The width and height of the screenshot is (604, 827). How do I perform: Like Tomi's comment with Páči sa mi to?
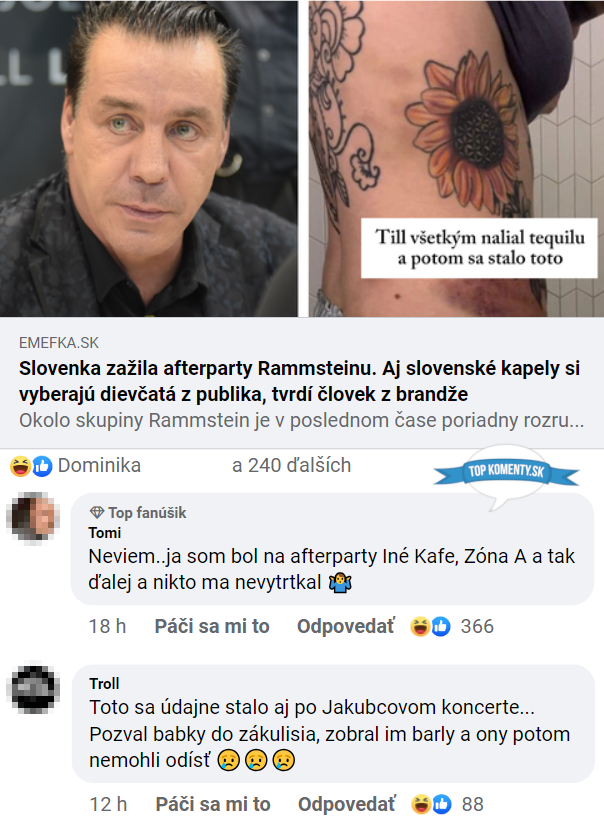(212, 626)
